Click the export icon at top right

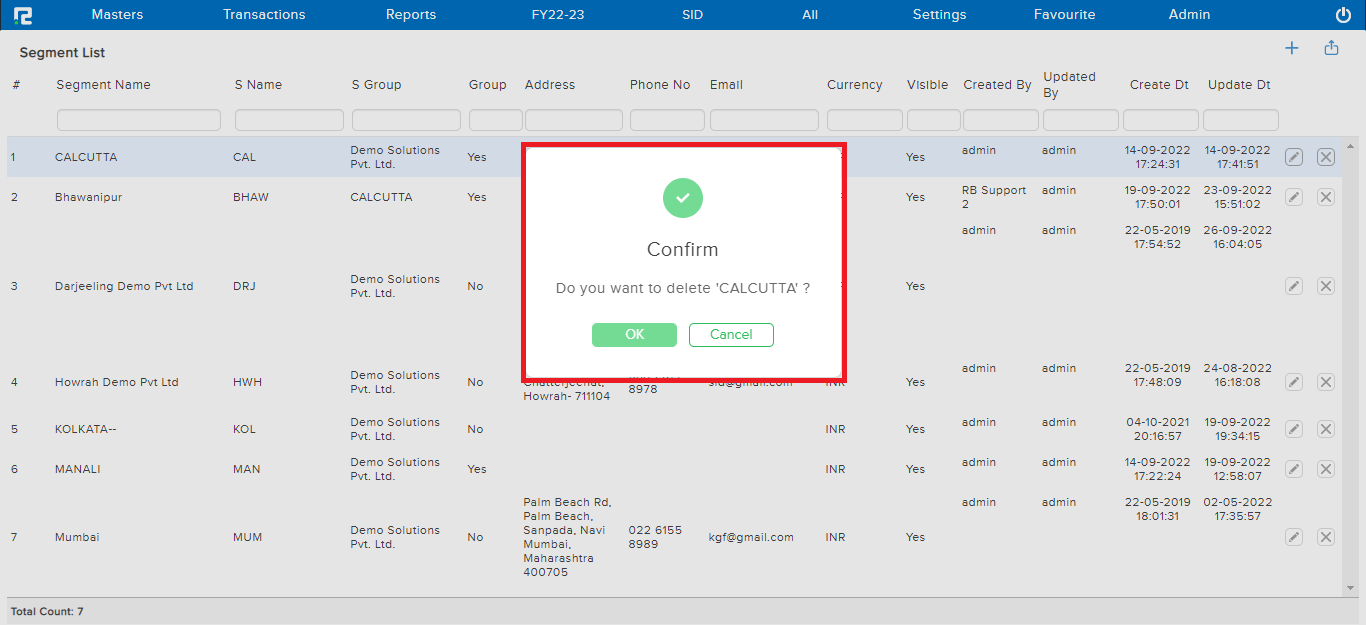tap(1330, 47)
